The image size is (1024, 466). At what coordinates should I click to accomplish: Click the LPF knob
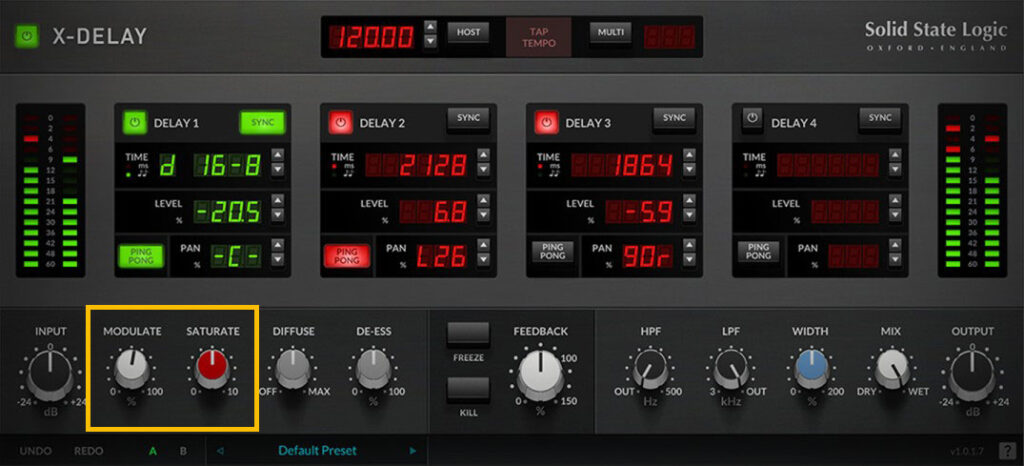click(x=731, y=367)
